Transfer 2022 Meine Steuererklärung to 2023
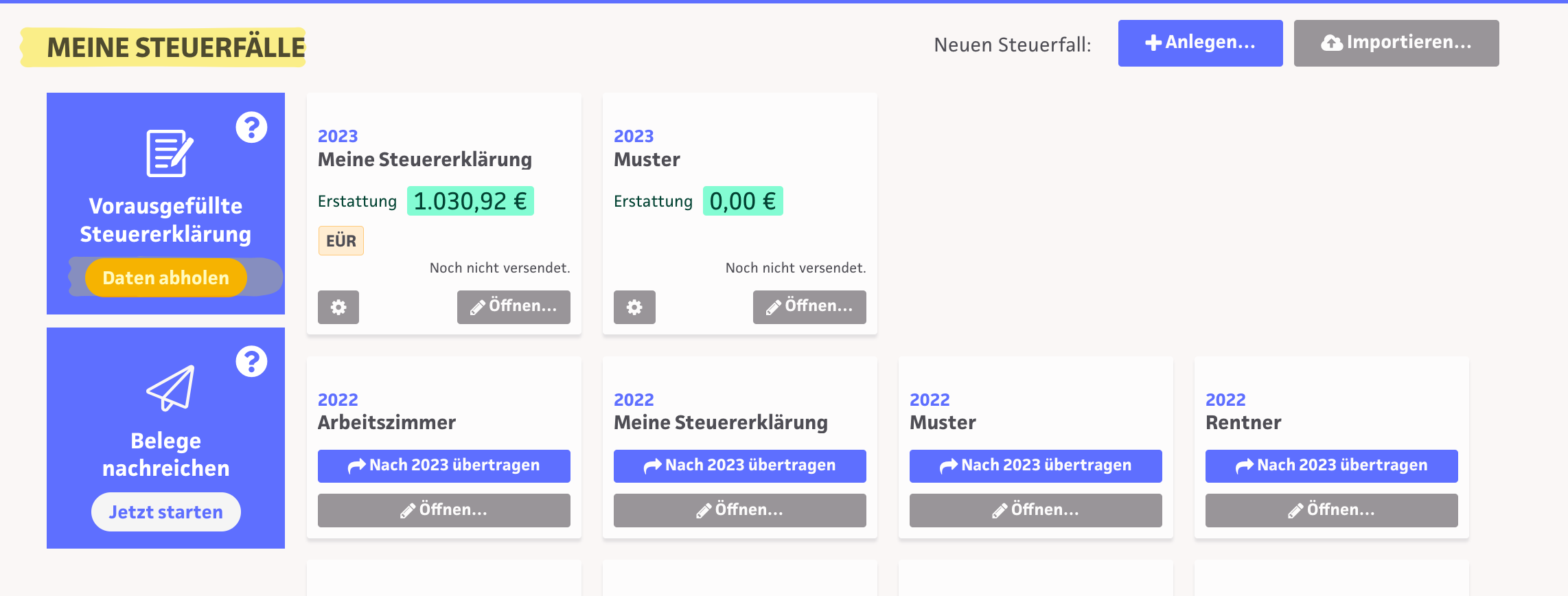Screen dimensions: 1568x596 pyautogui.click(x=739, y=466)
